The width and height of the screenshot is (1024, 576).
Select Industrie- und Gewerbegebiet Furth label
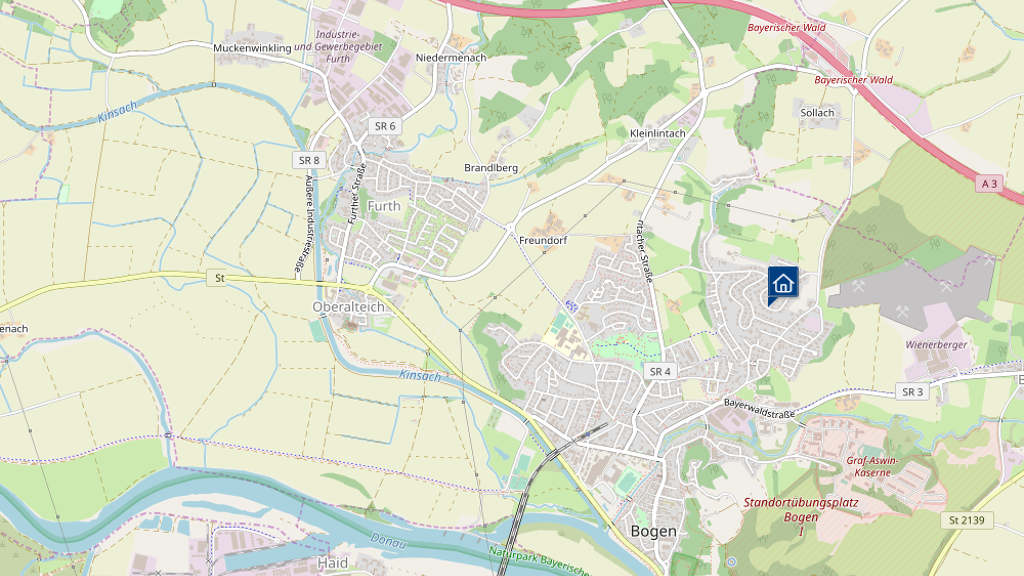338,46
